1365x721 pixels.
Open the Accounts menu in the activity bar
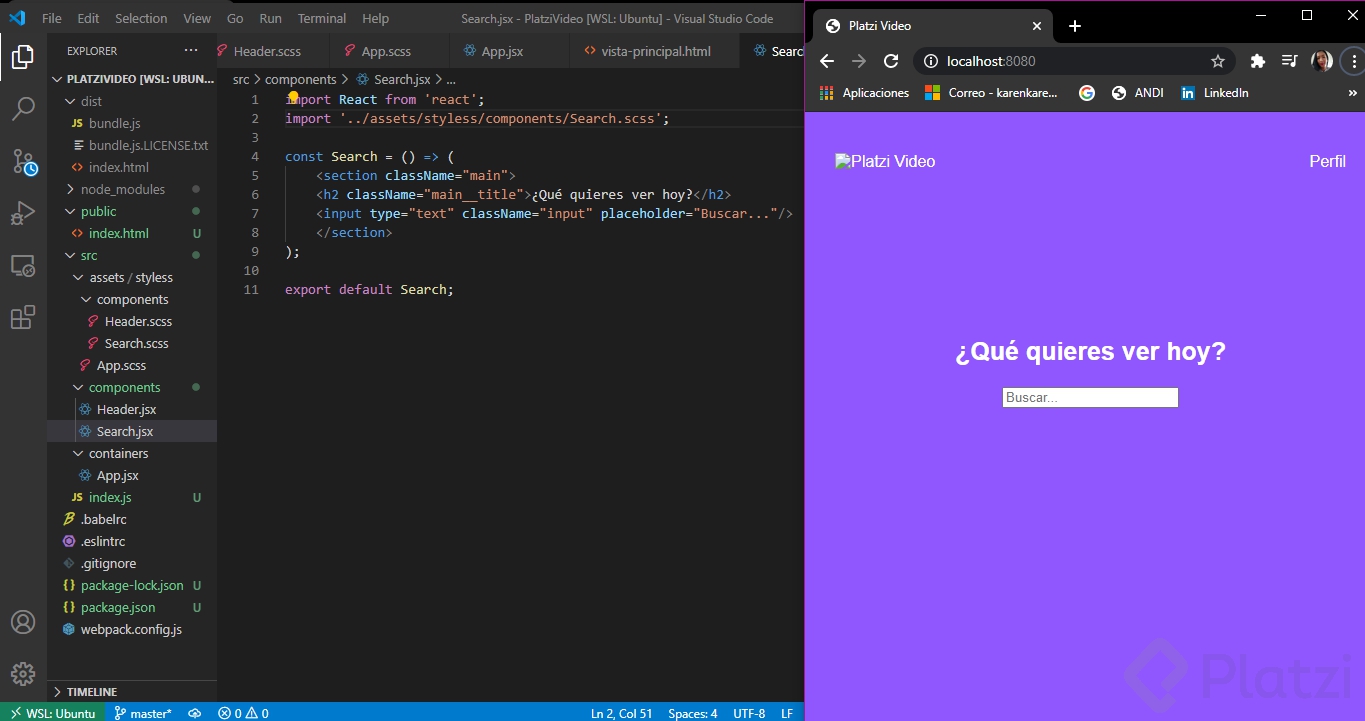pos(23,622)
